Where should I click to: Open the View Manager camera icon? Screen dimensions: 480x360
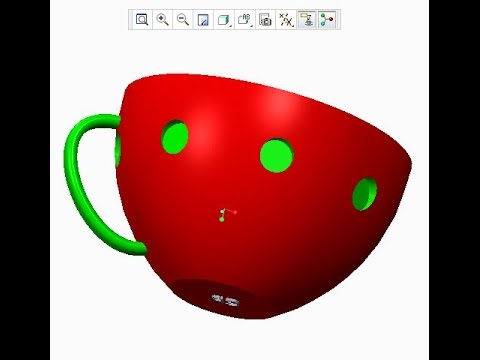coord(265,20)
